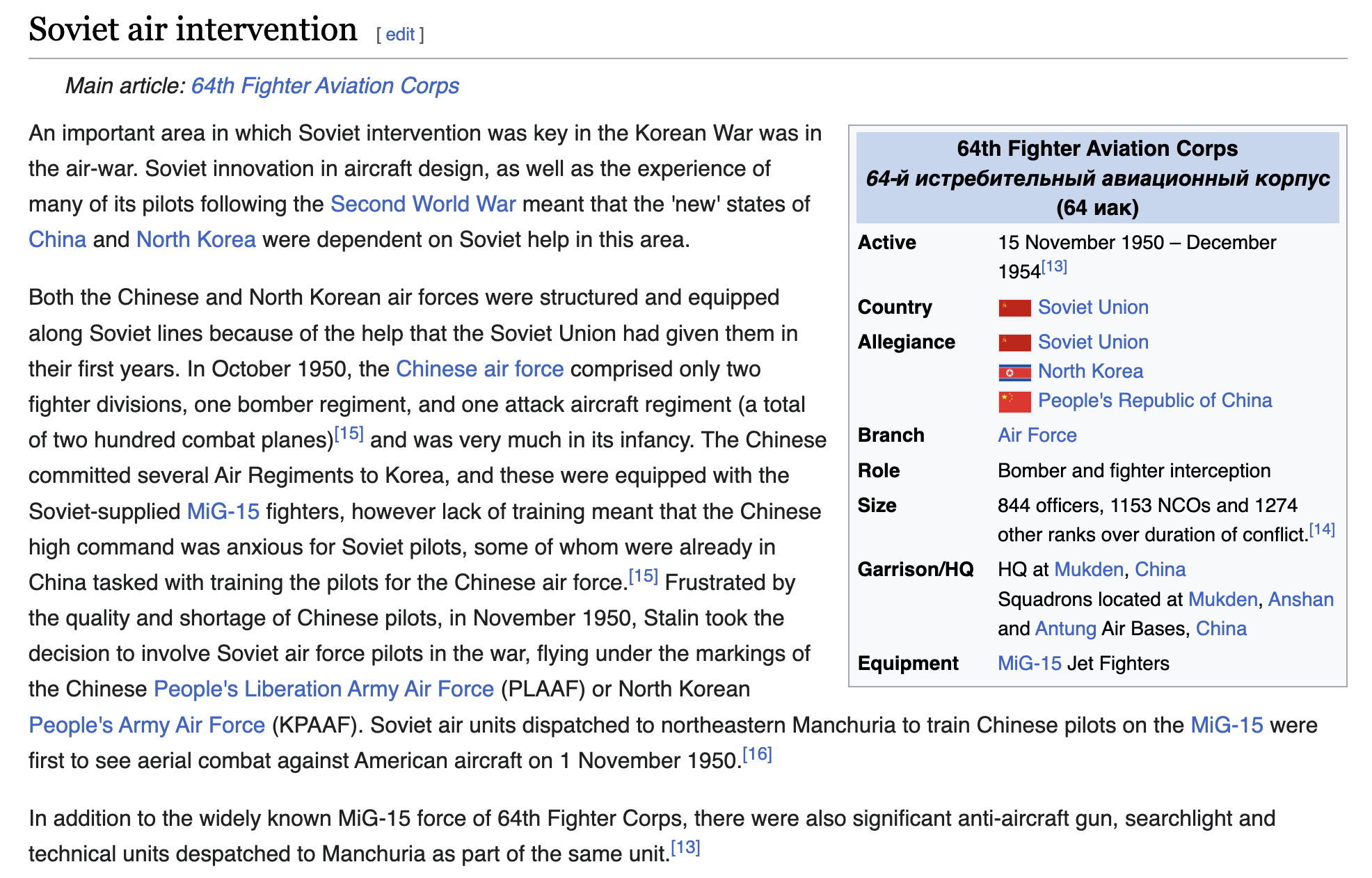Open footnote 14 next to Size entry
The image size is (1372, 878).
[x=1321, y=529]
